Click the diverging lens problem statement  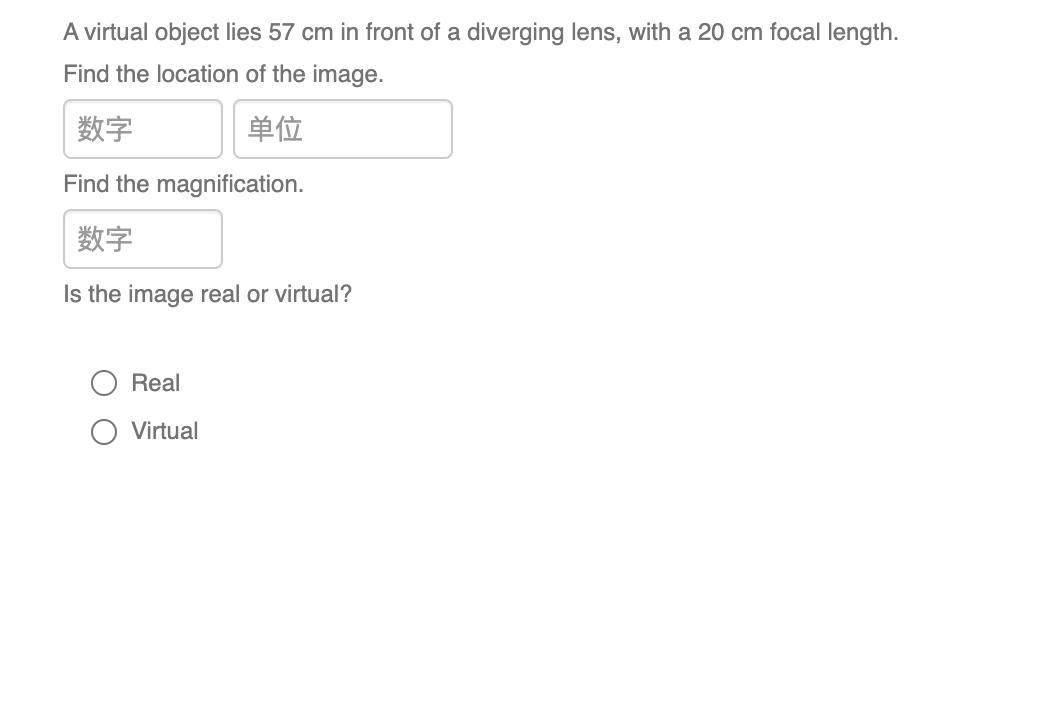pyautogui.click(x=480, y=32)
